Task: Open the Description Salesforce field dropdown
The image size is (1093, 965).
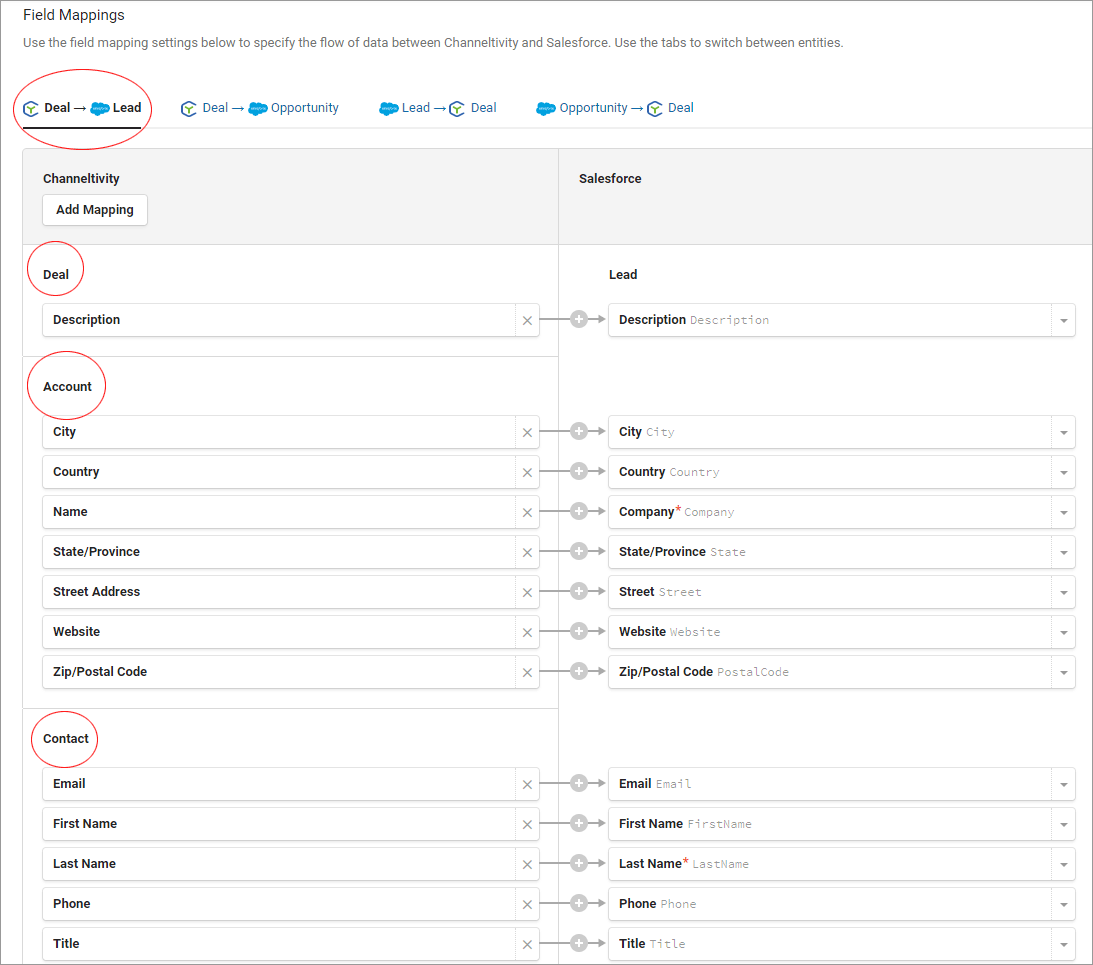Action: (1063, 320)
